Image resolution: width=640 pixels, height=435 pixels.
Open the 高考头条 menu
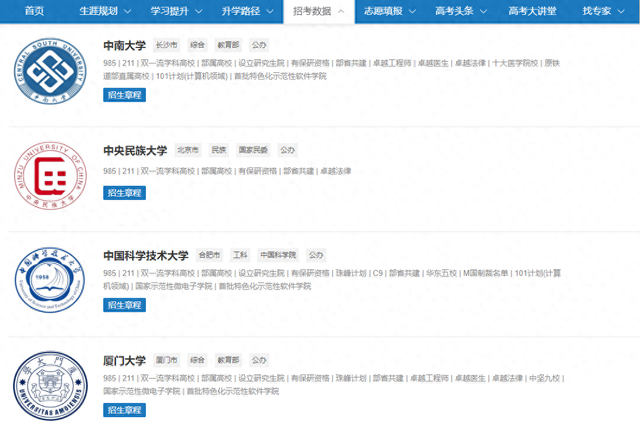pos(454,11)
